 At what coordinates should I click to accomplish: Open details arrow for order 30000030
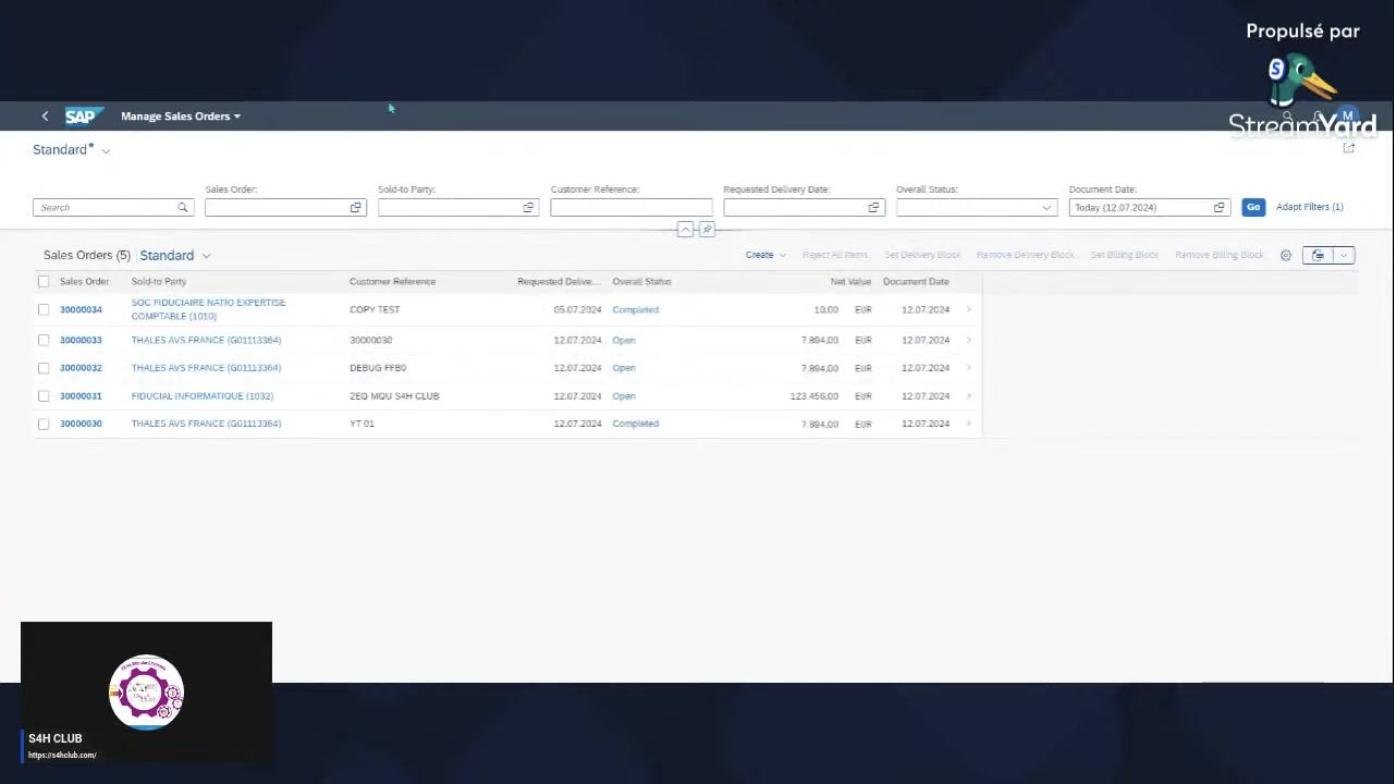tap(968, 424)
